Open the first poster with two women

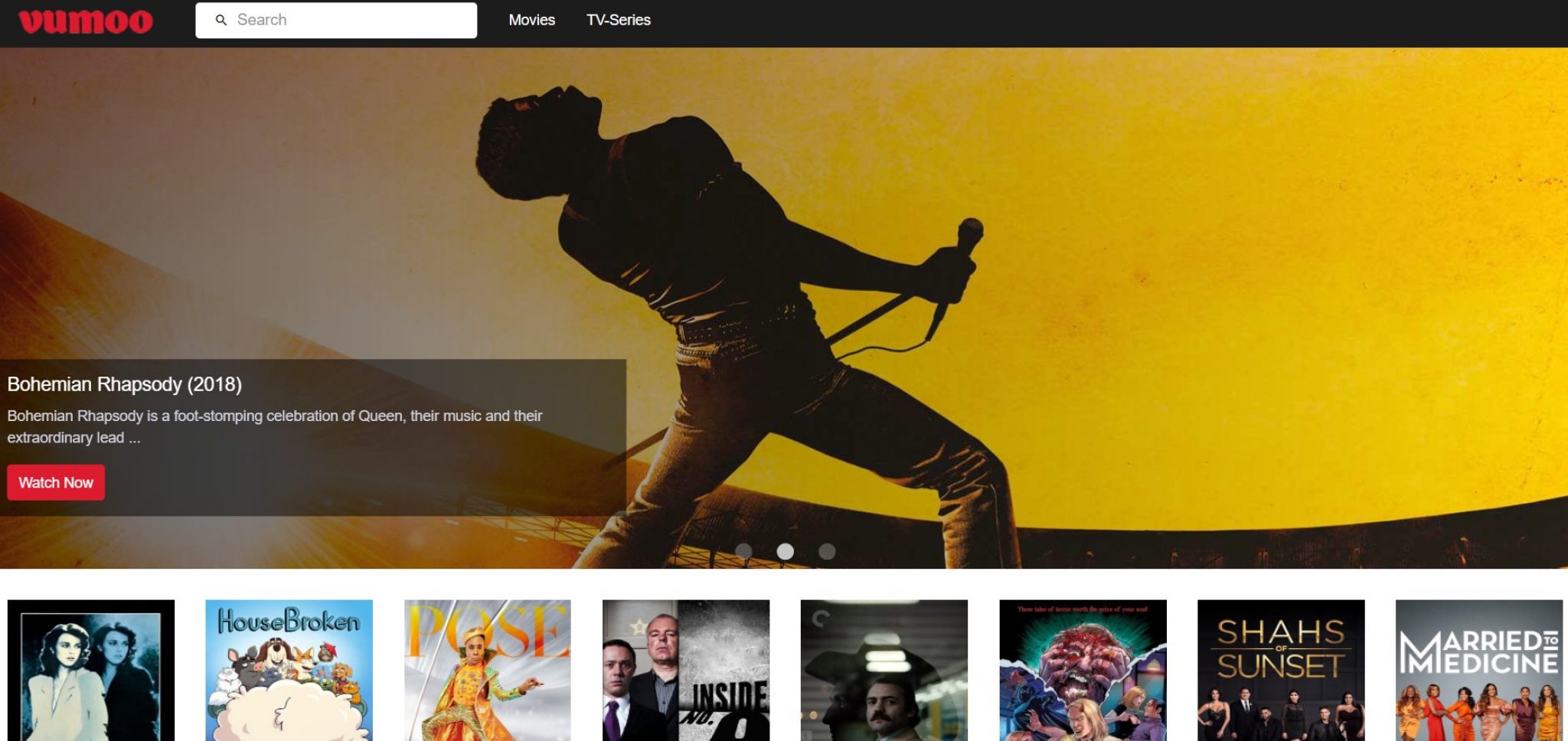tap(91, 670)
